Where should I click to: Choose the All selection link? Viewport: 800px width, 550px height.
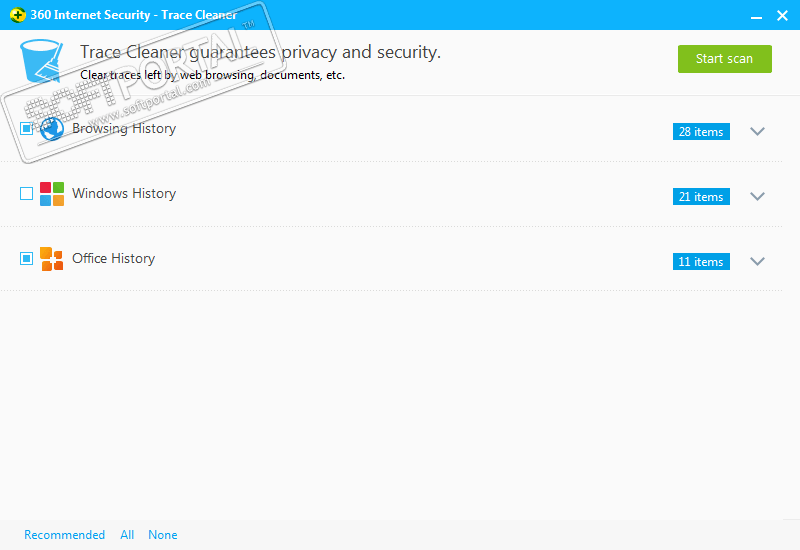click(127, 535)
